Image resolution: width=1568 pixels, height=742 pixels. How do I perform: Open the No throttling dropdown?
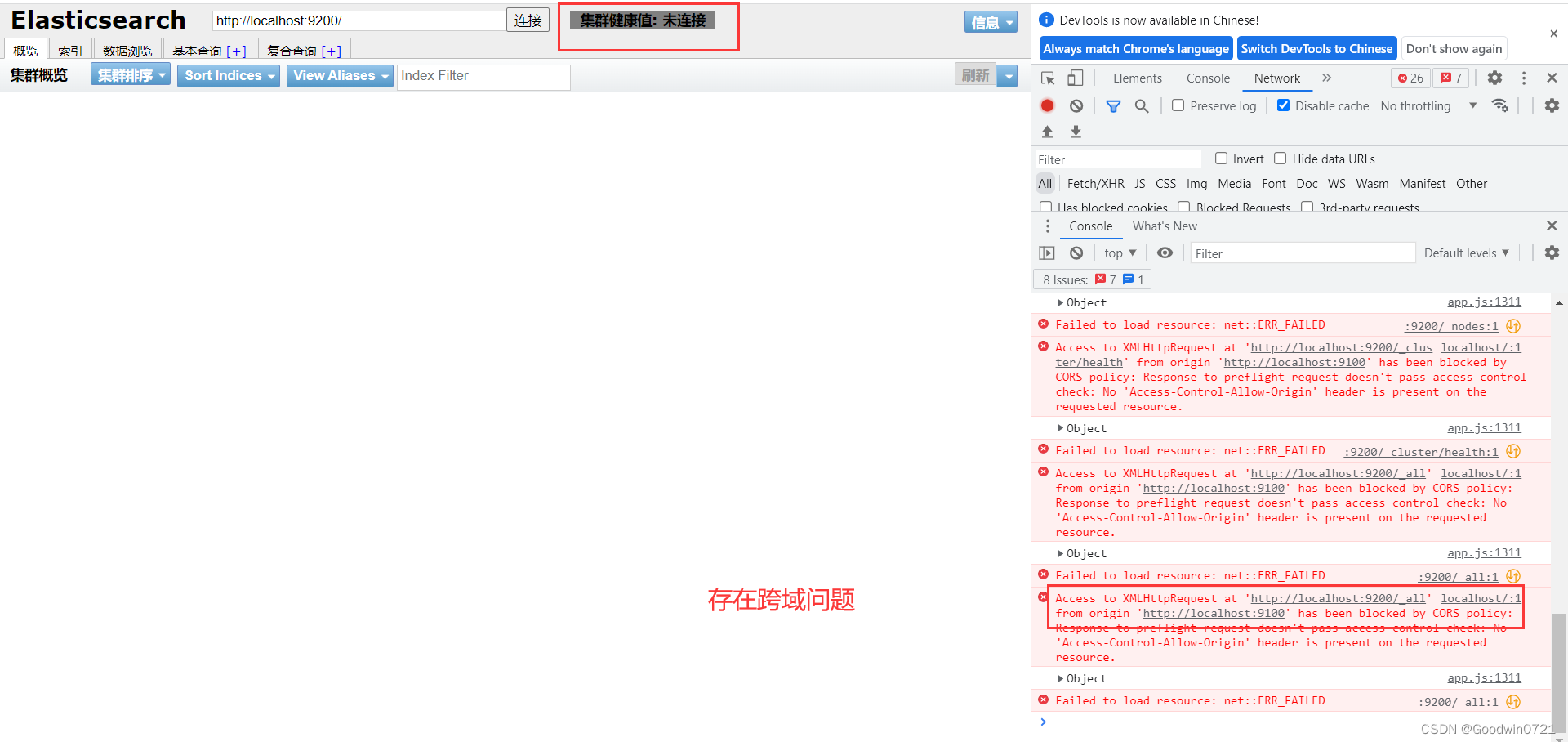coord(1428,105)
